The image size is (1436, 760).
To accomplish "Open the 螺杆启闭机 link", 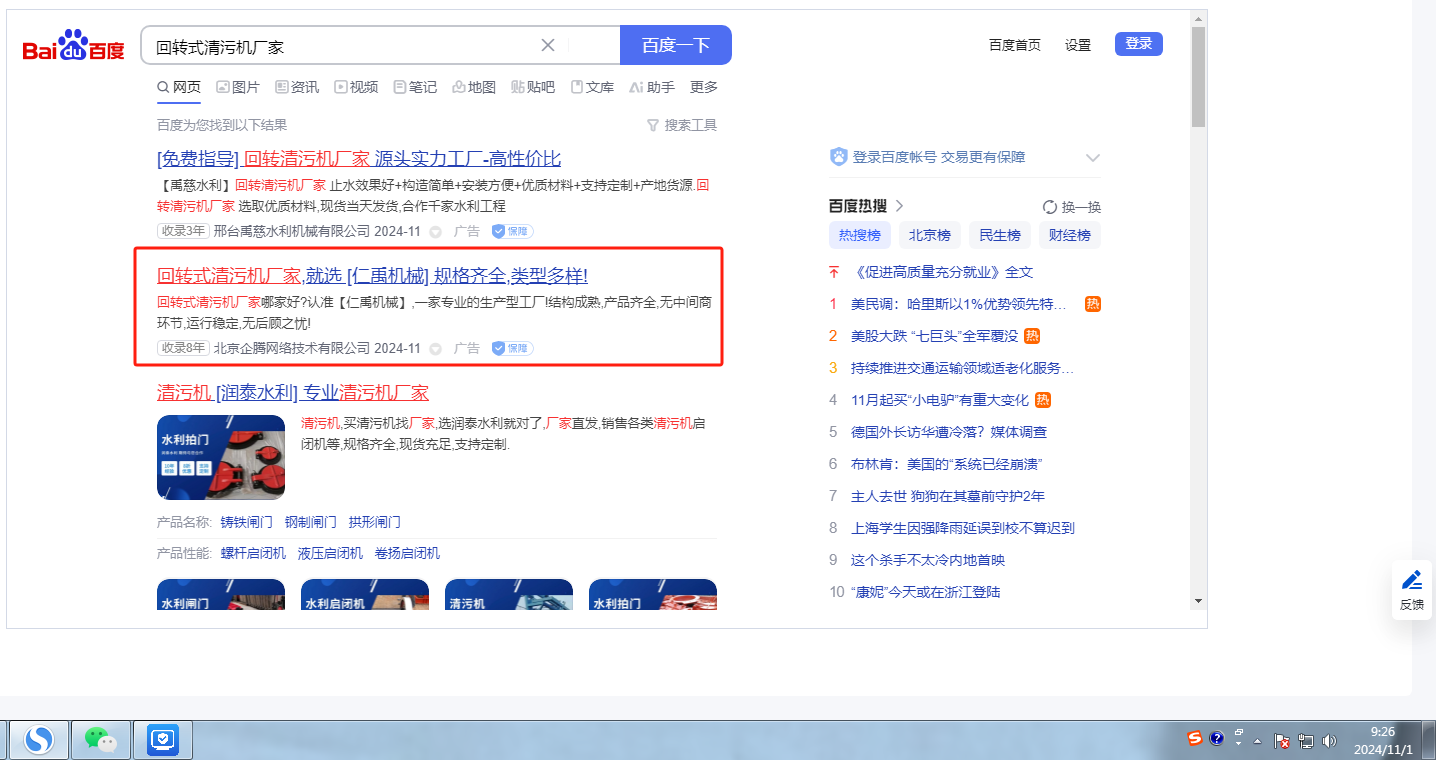I will click(253, 554).
